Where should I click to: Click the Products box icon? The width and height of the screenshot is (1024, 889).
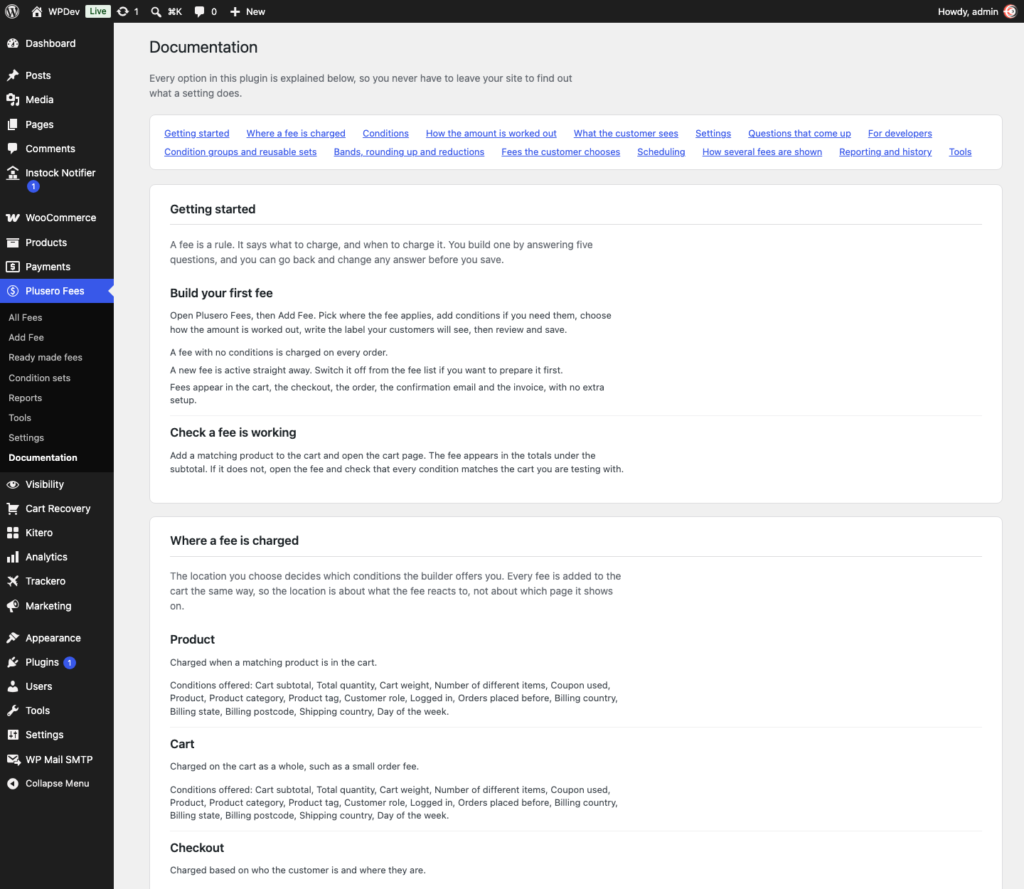(12, 242)
